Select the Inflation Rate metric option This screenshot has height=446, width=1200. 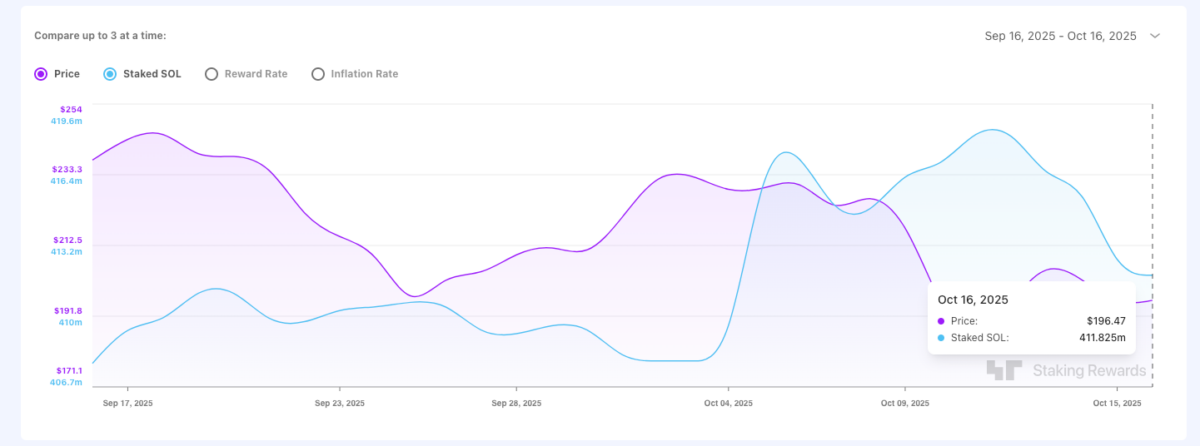pos(319,74)
